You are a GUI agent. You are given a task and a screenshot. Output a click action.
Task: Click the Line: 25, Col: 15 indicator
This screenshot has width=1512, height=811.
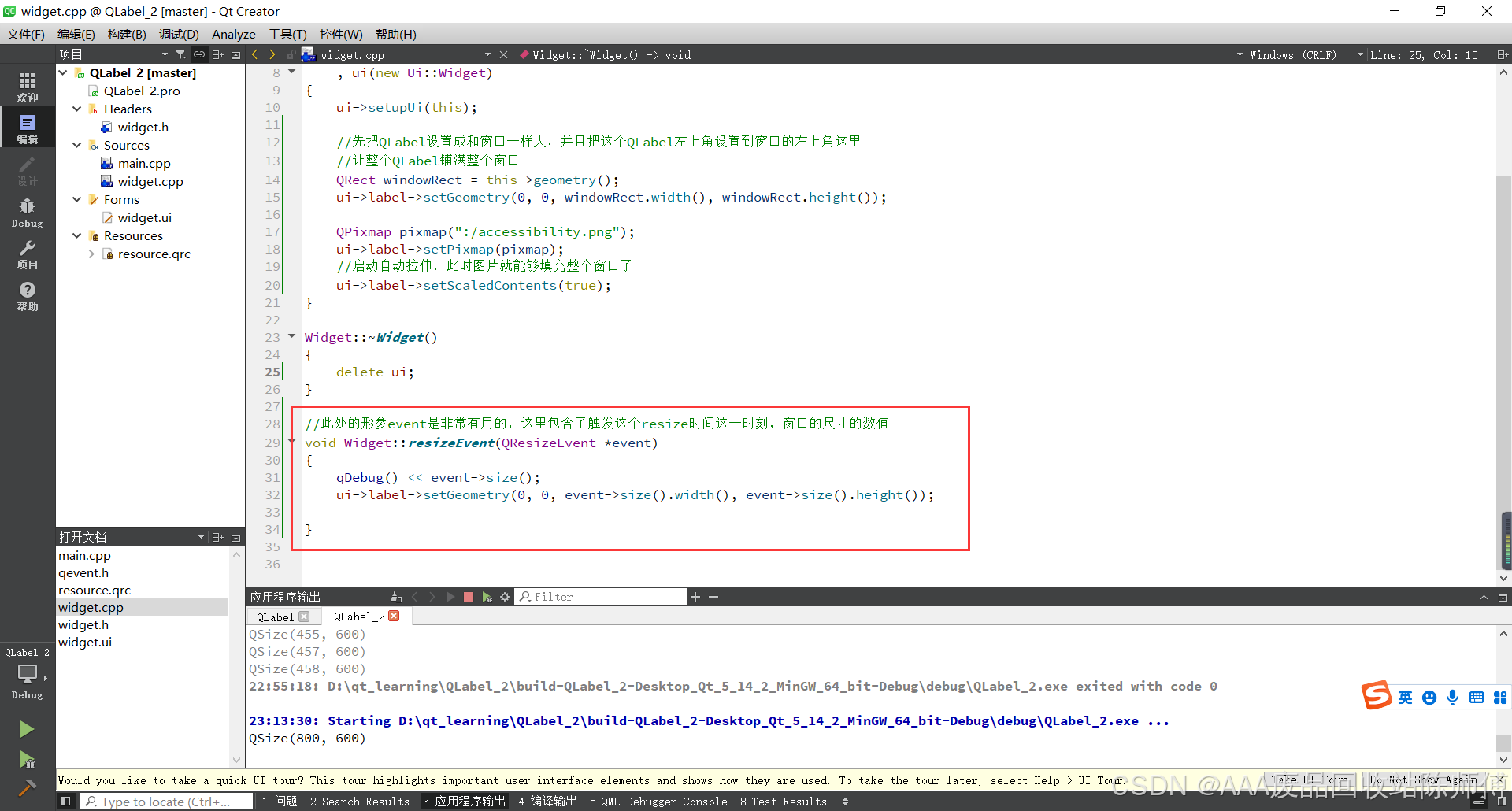point(1424,55)
